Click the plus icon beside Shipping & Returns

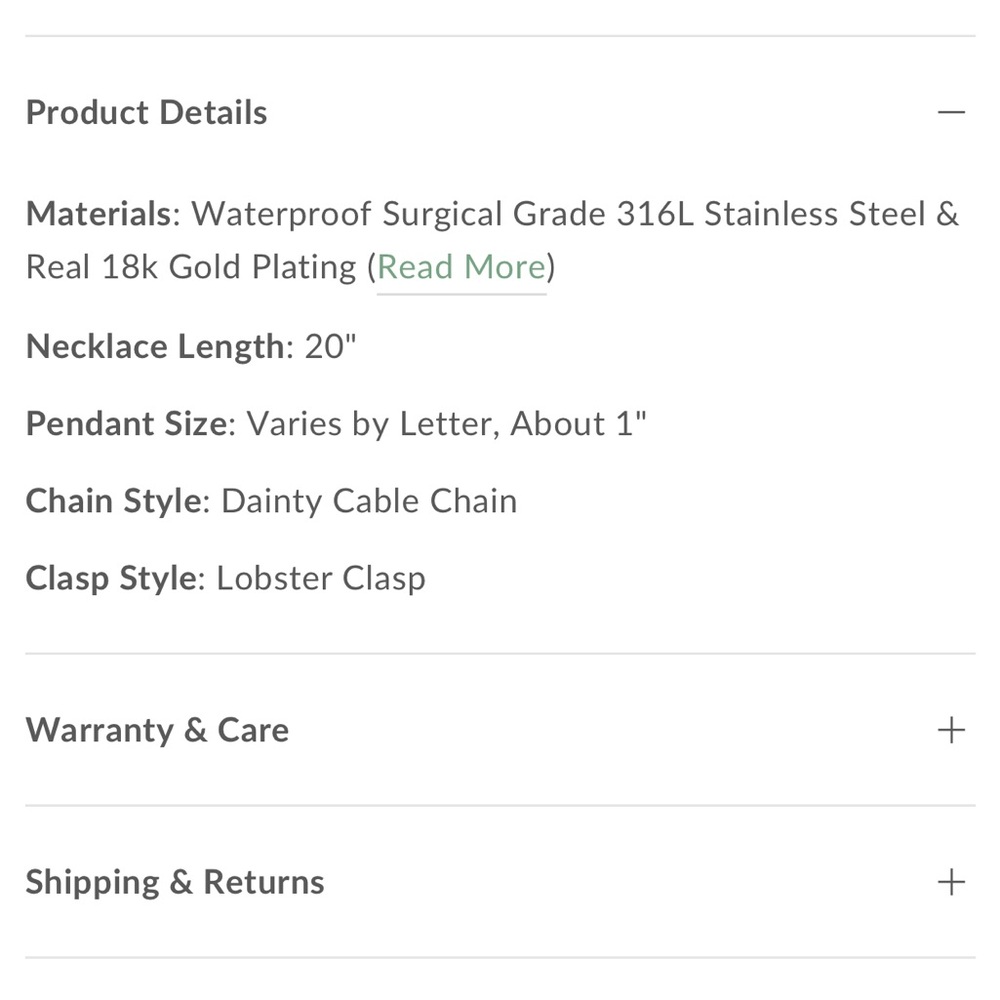click(951, 882)
